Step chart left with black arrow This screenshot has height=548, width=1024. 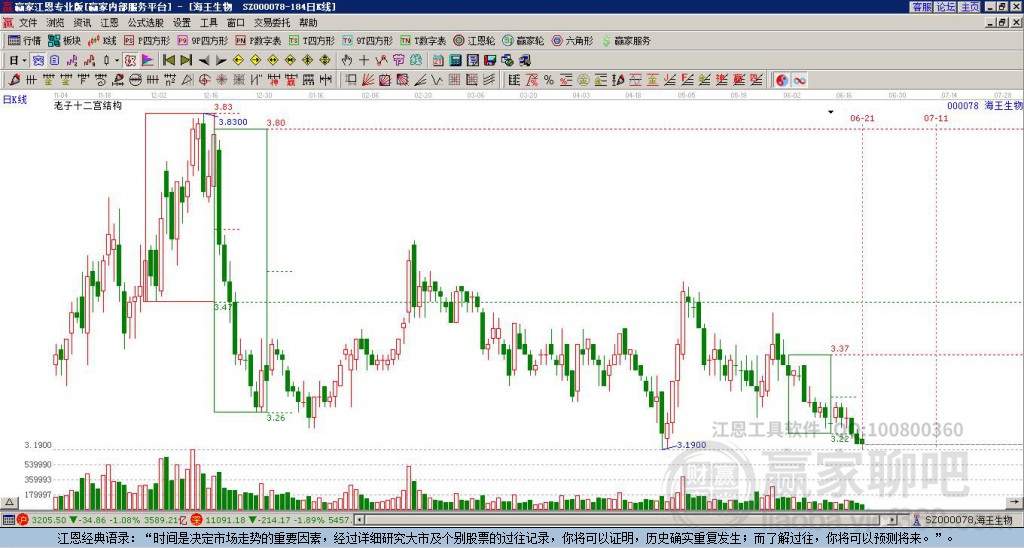(204, 61)
